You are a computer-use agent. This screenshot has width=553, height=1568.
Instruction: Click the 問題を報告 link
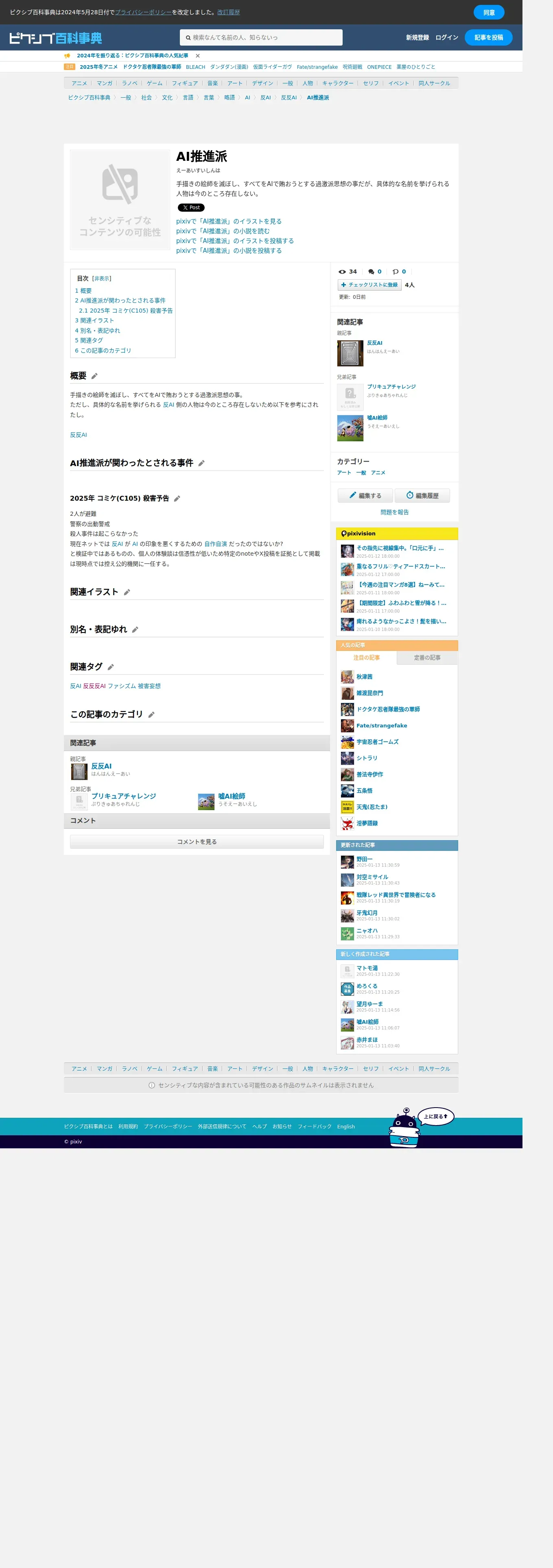pyautogui.click(x=394, y=512)
